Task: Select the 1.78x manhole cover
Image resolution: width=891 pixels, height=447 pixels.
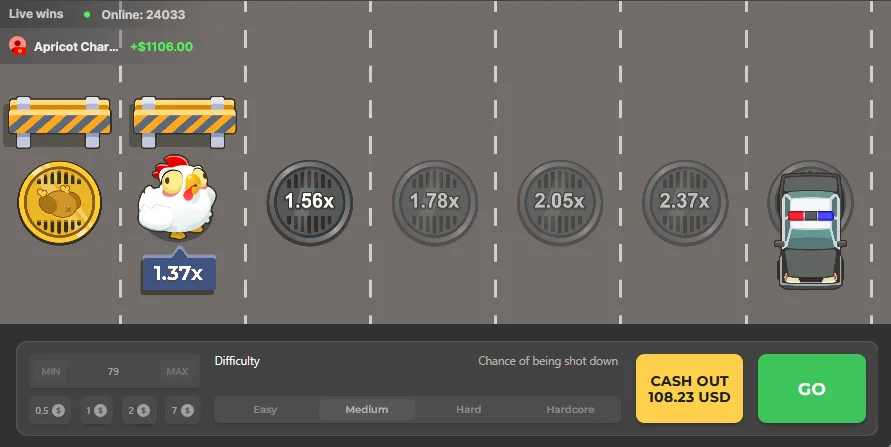Action: pos(435,203)
